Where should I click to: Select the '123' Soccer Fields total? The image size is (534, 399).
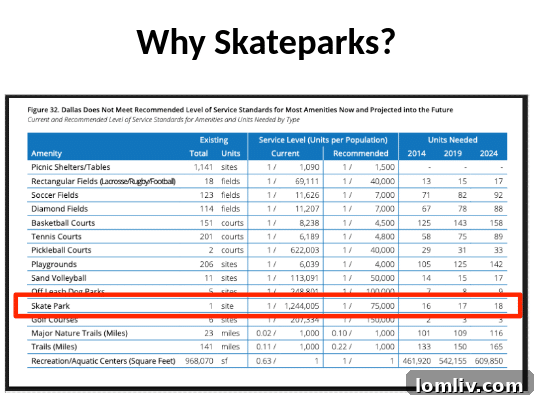206,195
